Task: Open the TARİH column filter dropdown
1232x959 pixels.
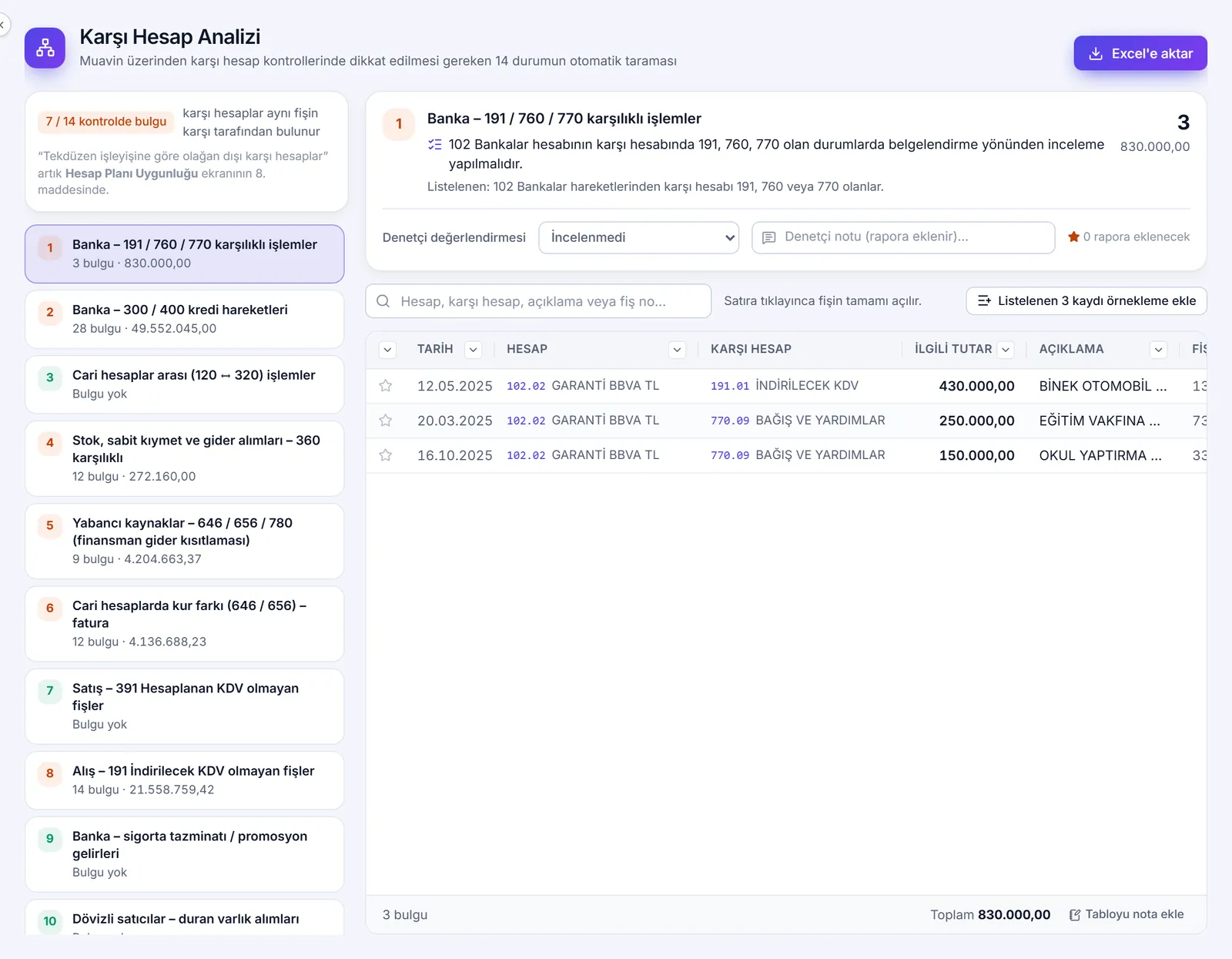Action: point(474,350)
